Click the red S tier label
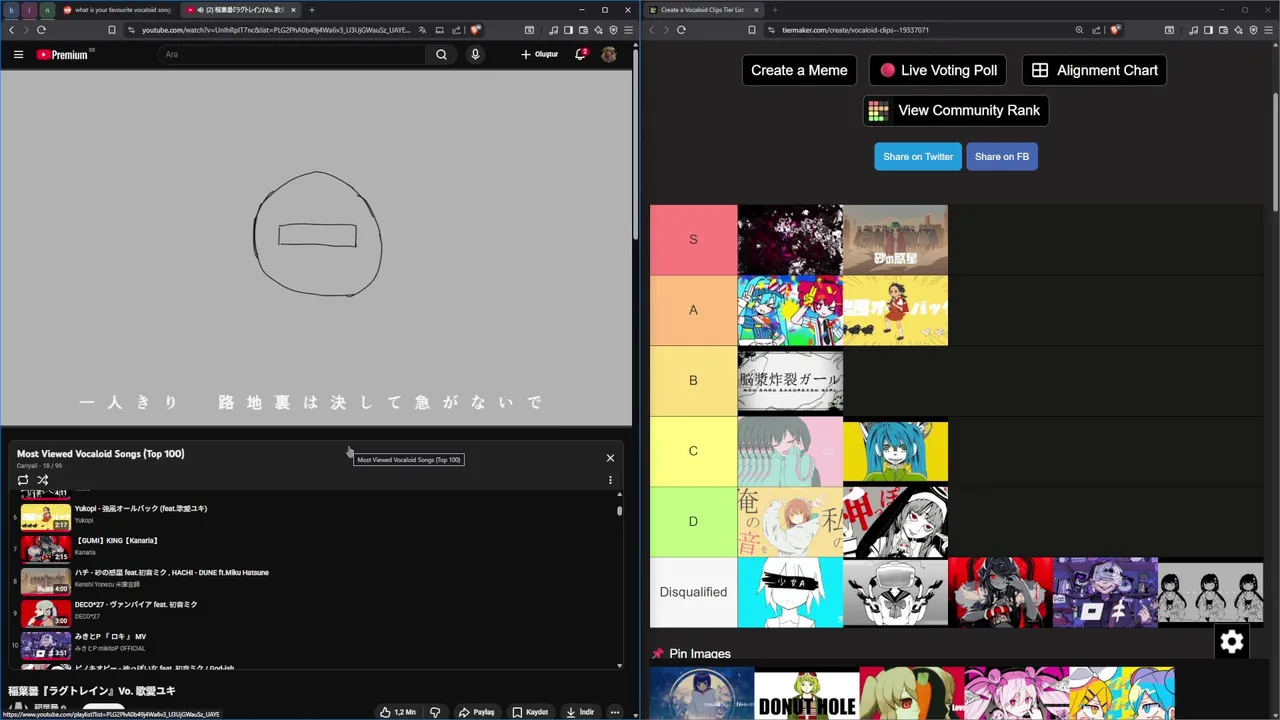 (693, 240)
